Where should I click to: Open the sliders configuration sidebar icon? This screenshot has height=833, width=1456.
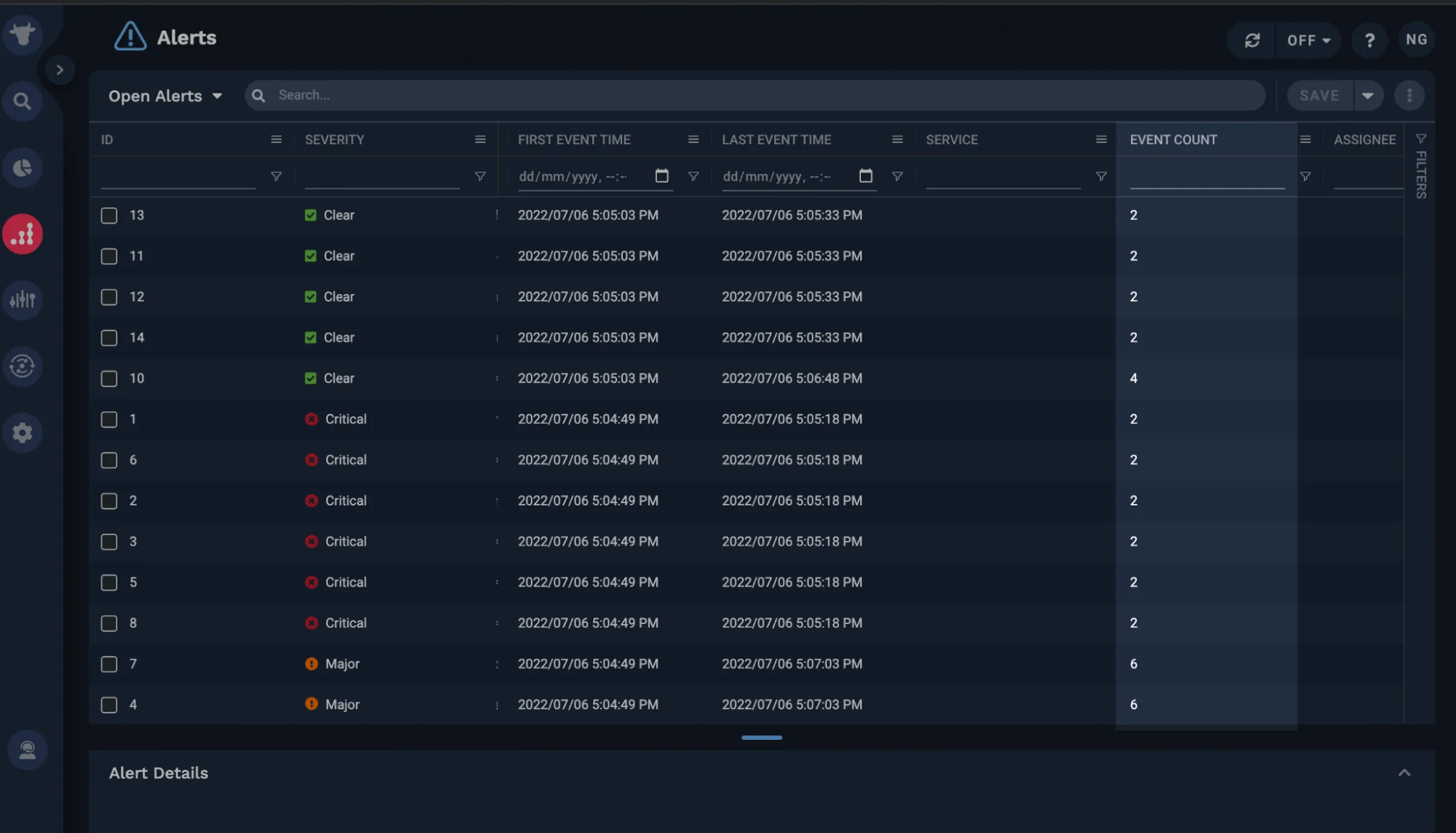click(x=23, y=299)
